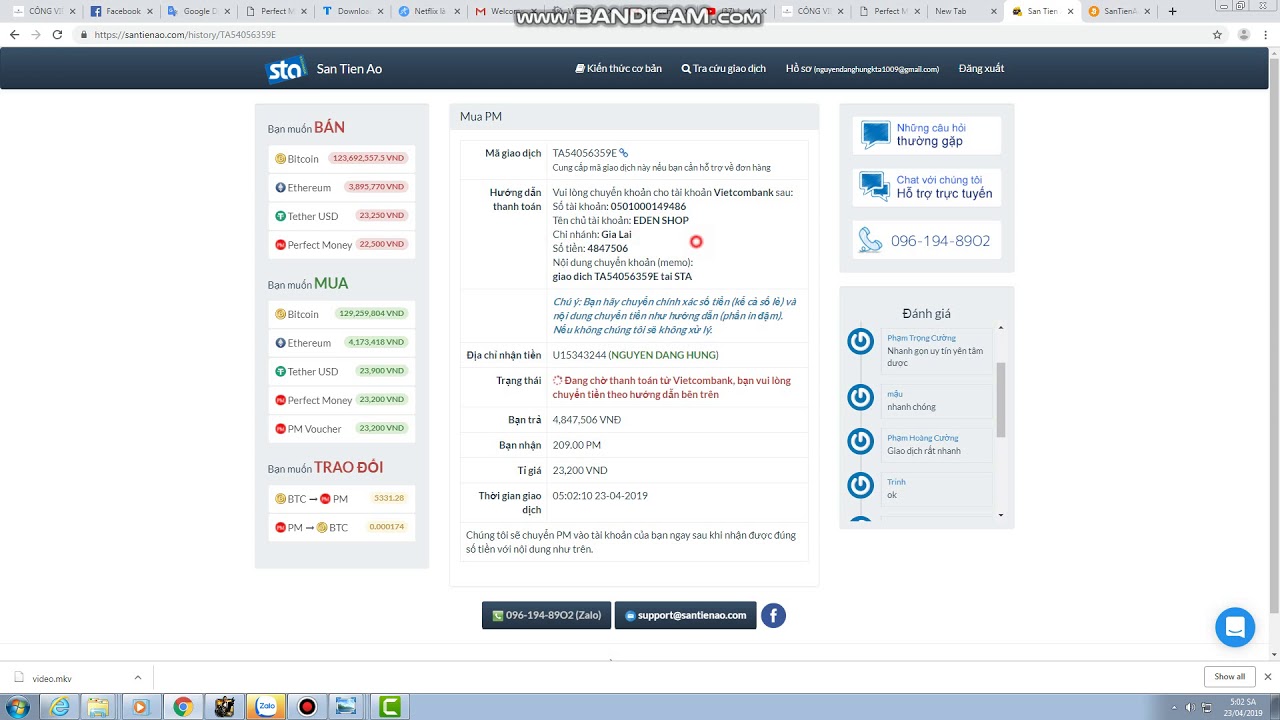
Task: Show hidden system tray icons
Action: tap(1174, 707)
